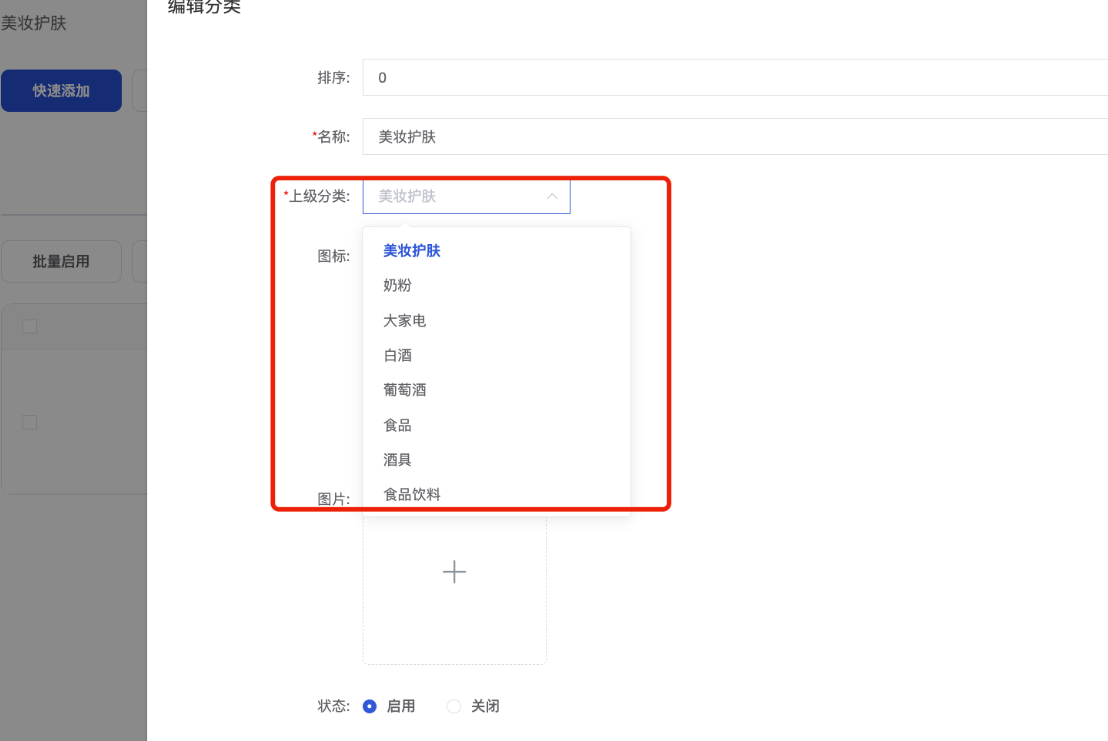Tick the table header select-all checkbox

click(29, 326)
